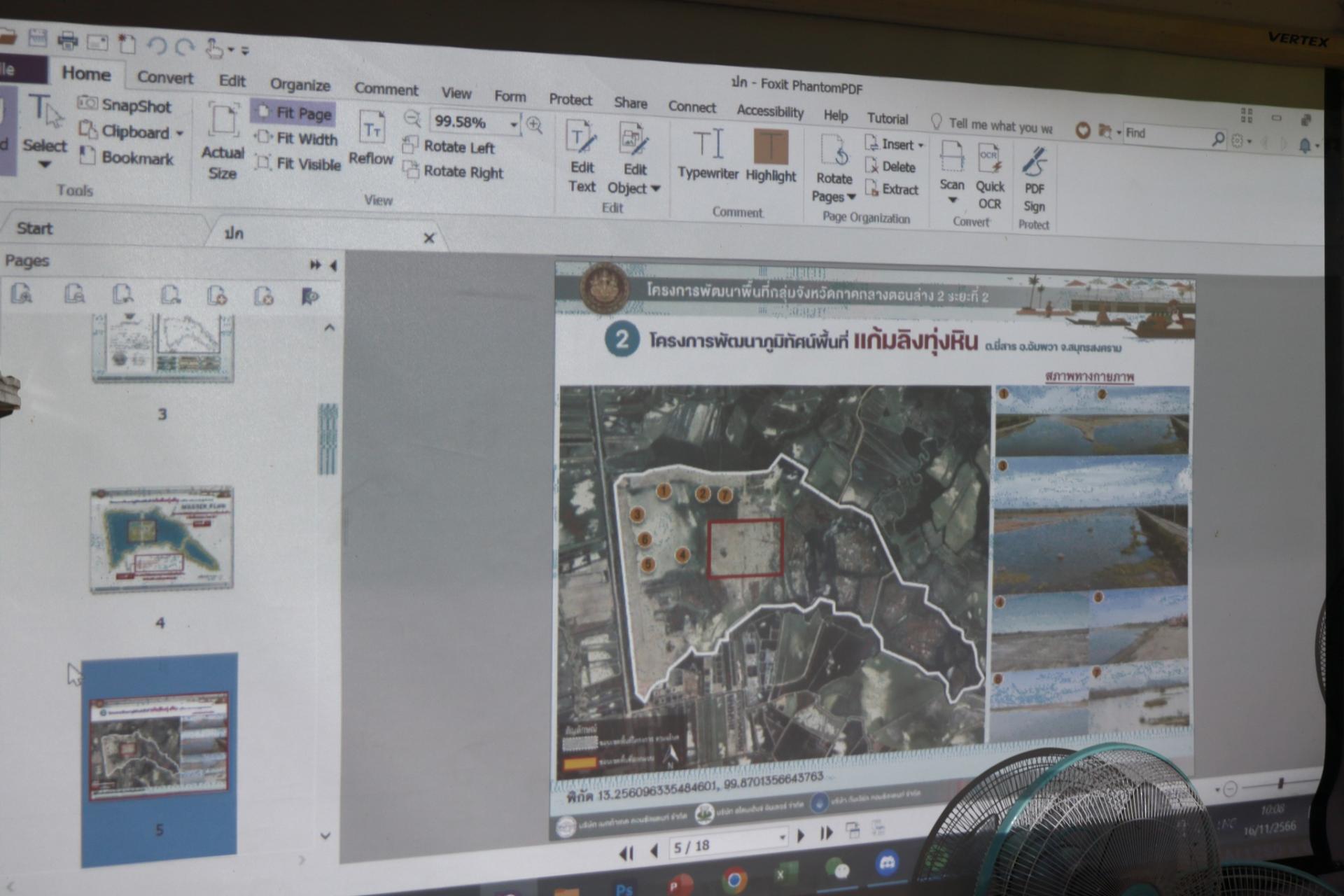Viewport: 1344px width, 896px height.
Task: Open Chrome from the taskbar
Action: pos(734,879)
